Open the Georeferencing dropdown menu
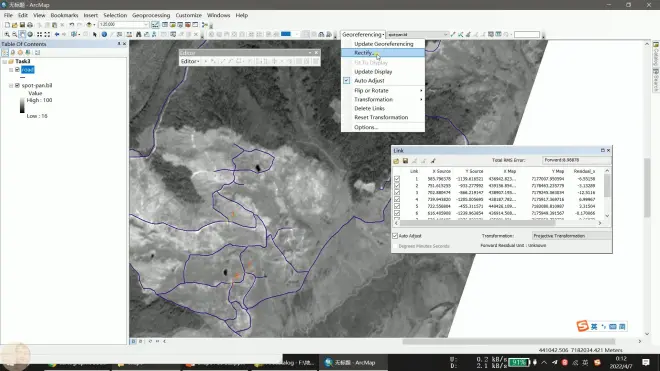Screen dimensions: 660x371 [363, 35]
